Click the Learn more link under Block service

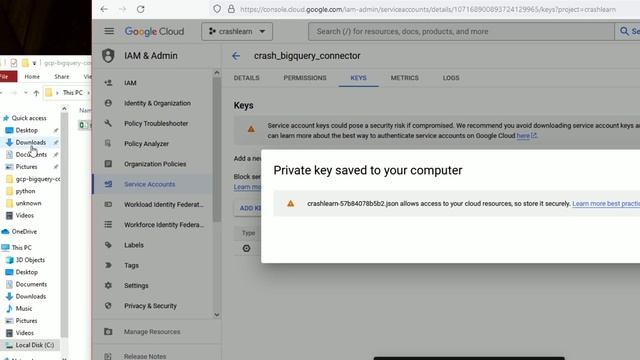247,187
